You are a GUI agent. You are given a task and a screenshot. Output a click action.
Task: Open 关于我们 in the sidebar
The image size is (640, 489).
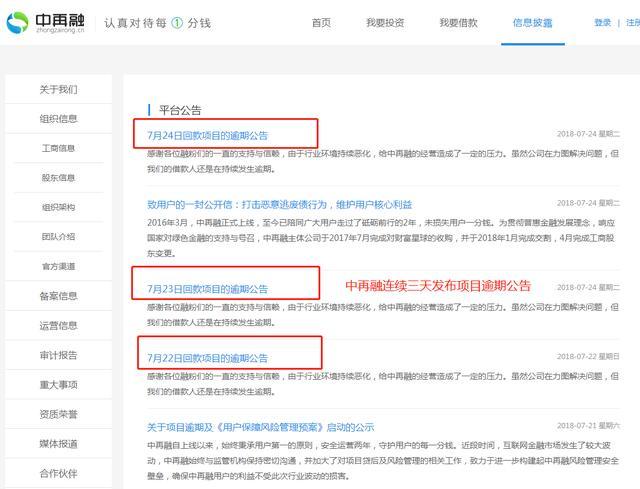click(58, 89)
